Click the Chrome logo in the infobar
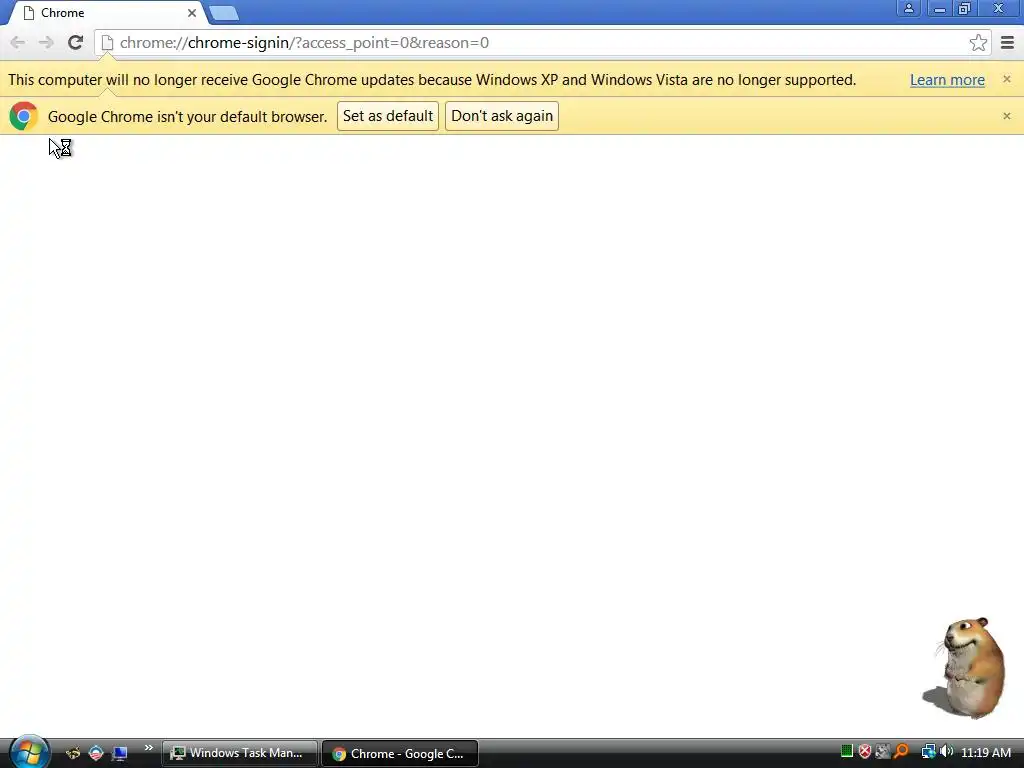This screenshot has height=768, width=1024. point(24,116)
